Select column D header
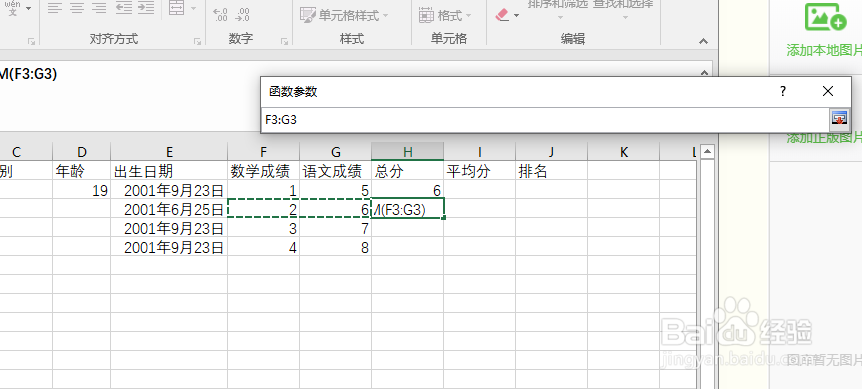862x389 pixels. coord(82,152)
